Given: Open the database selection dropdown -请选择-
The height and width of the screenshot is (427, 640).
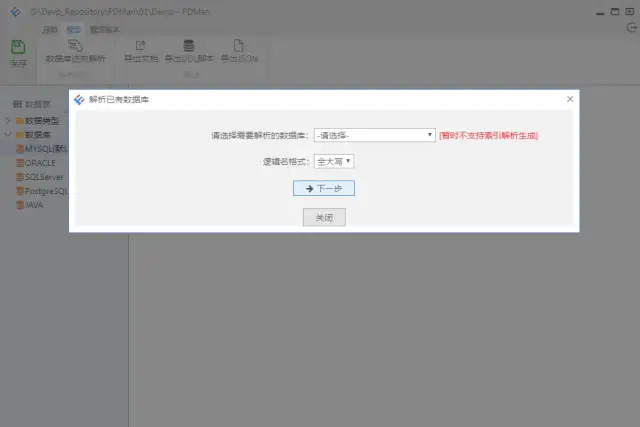Looking at the screenshot, I should click(374, 135).
